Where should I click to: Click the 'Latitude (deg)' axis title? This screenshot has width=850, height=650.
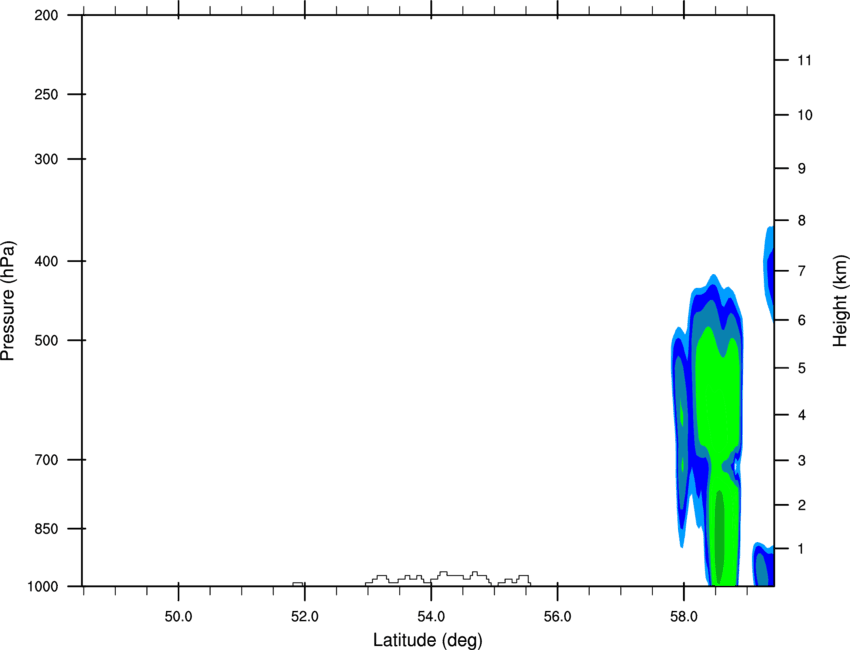427,640
